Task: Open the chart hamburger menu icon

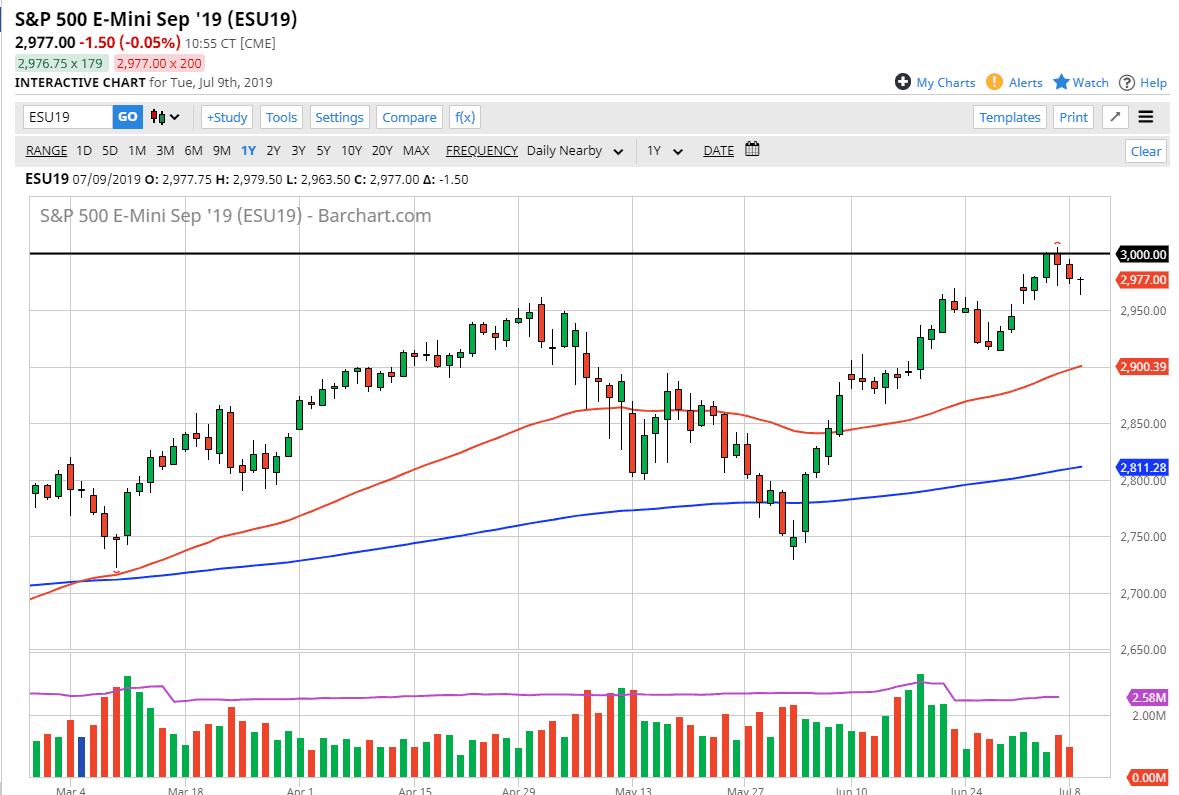Action: click(1146, 117)
